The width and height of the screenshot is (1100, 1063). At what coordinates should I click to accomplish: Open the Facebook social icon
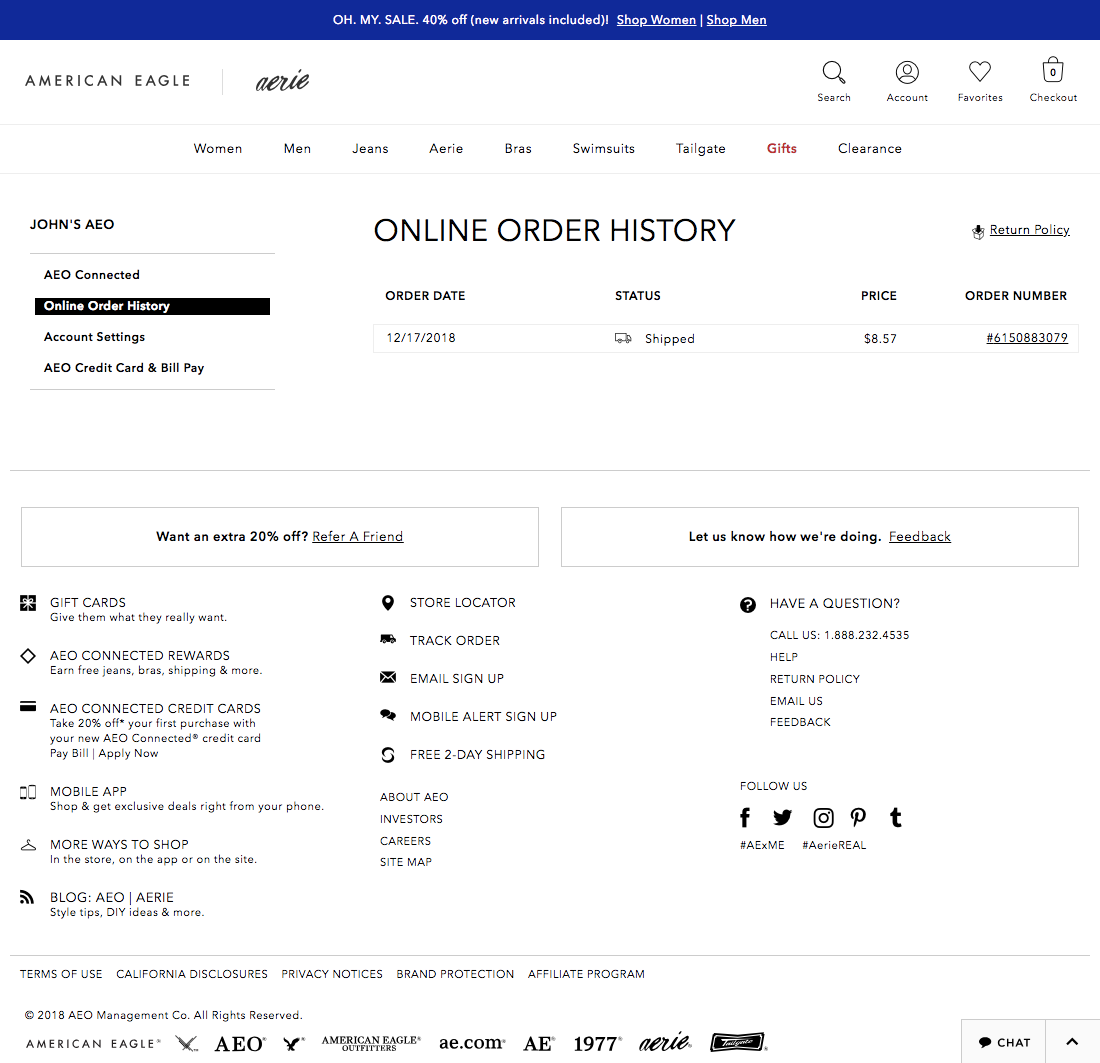pyautogui.click(x=745, y=817)
